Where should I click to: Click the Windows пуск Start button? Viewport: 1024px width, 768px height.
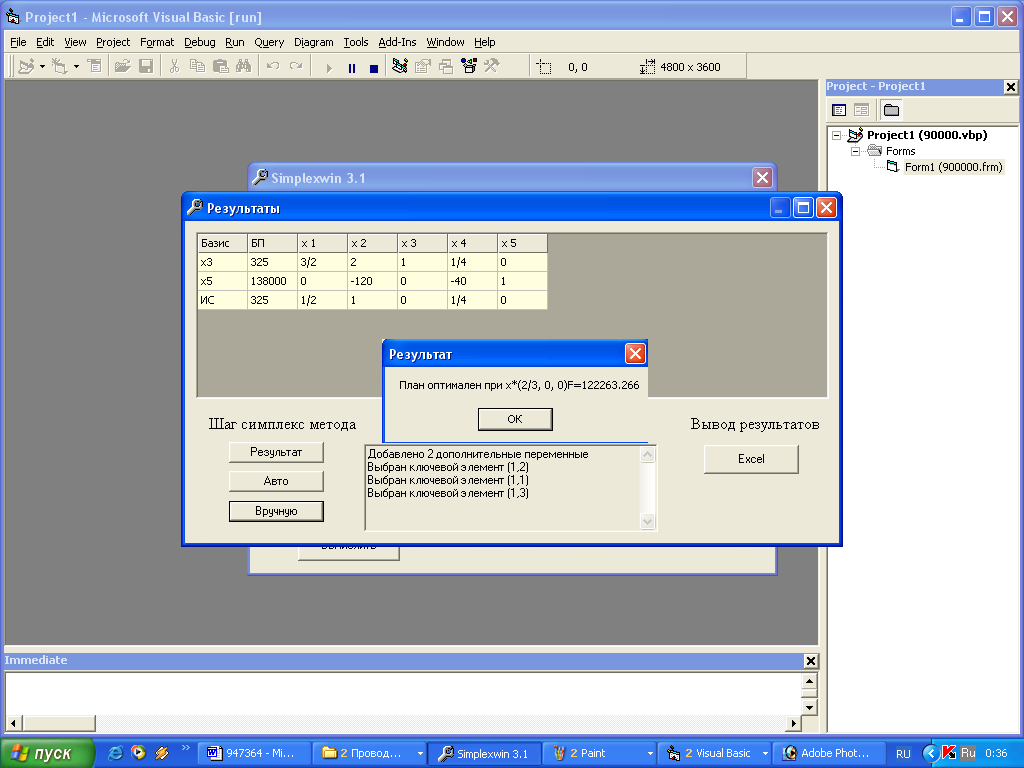click(x=47, y=754)
